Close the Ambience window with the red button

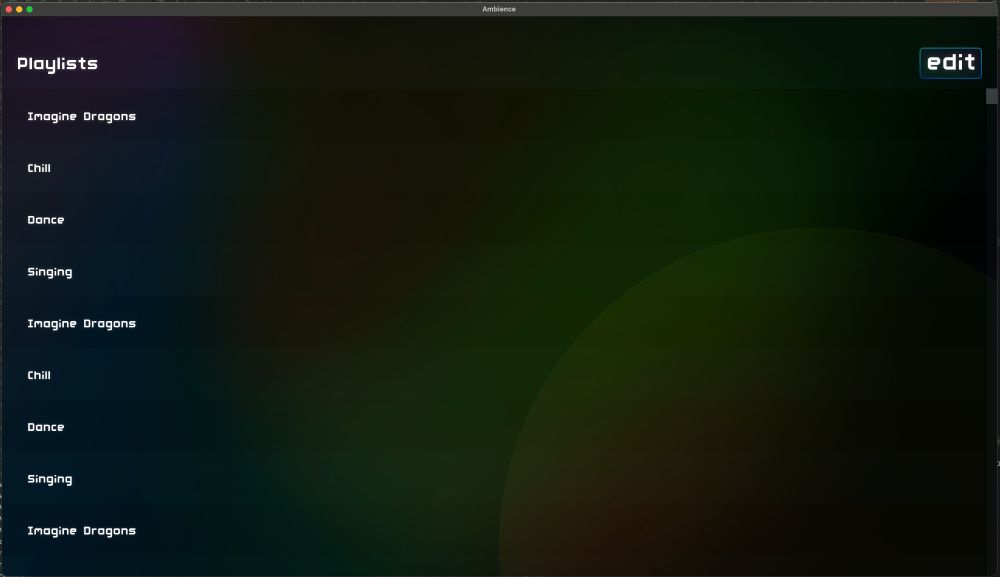point(9,9)
